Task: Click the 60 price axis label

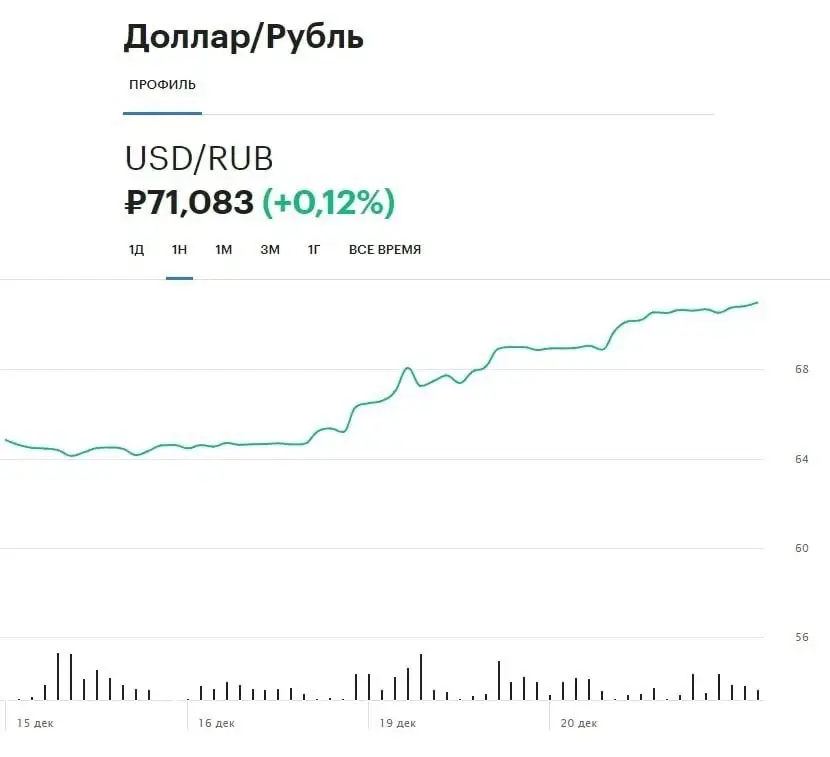Action: [773, 548]
